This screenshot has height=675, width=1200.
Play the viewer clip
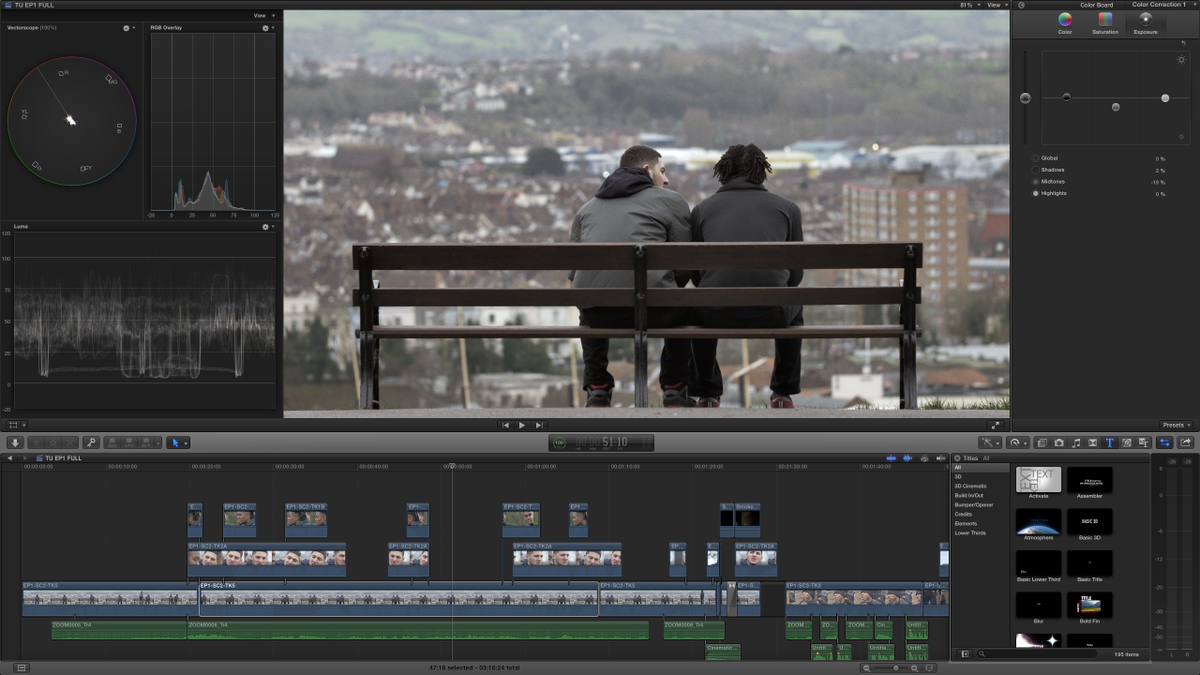pos(521,425)
